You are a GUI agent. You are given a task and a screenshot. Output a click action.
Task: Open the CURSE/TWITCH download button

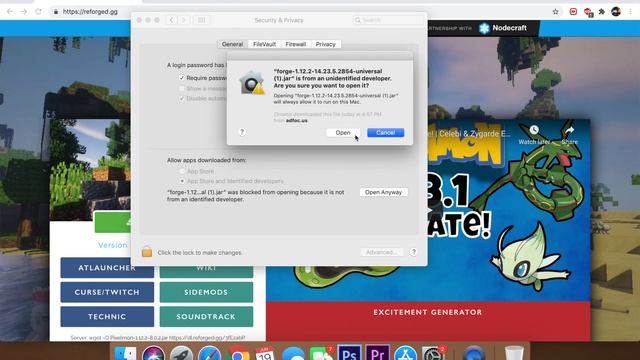coord(107,292)
